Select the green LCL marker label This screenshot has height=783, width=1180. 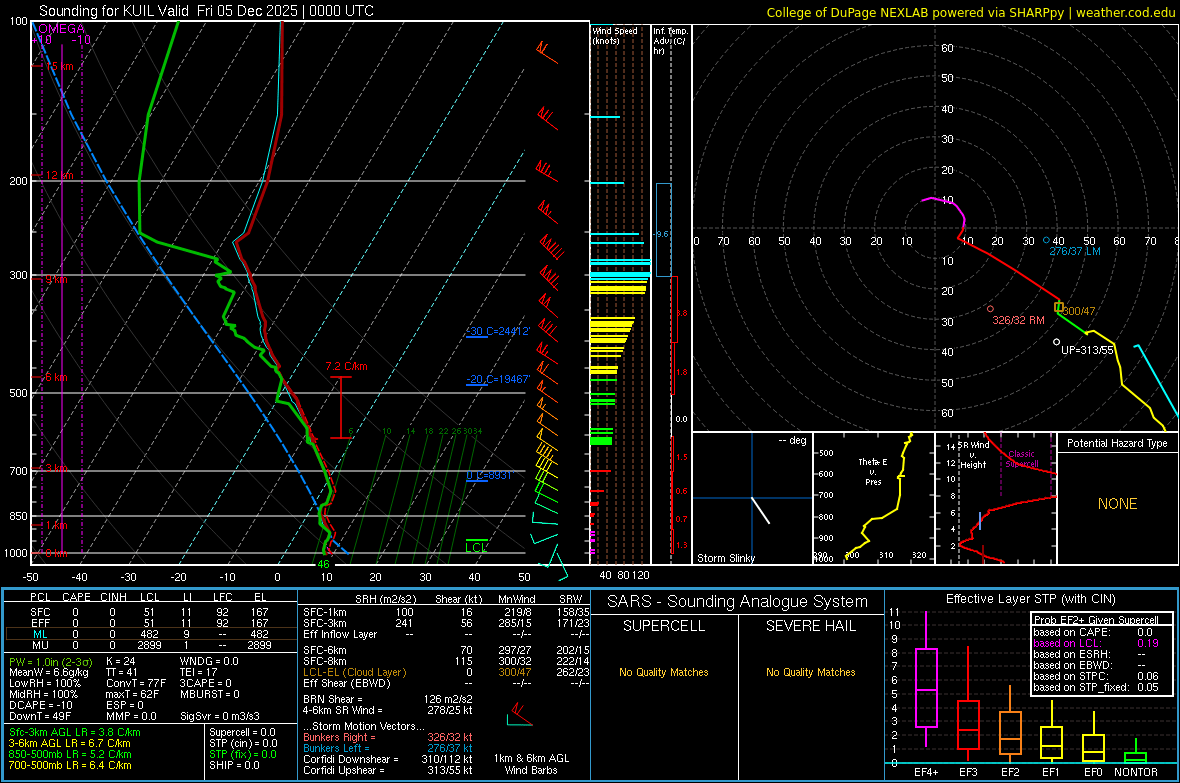tap(476, 547)
